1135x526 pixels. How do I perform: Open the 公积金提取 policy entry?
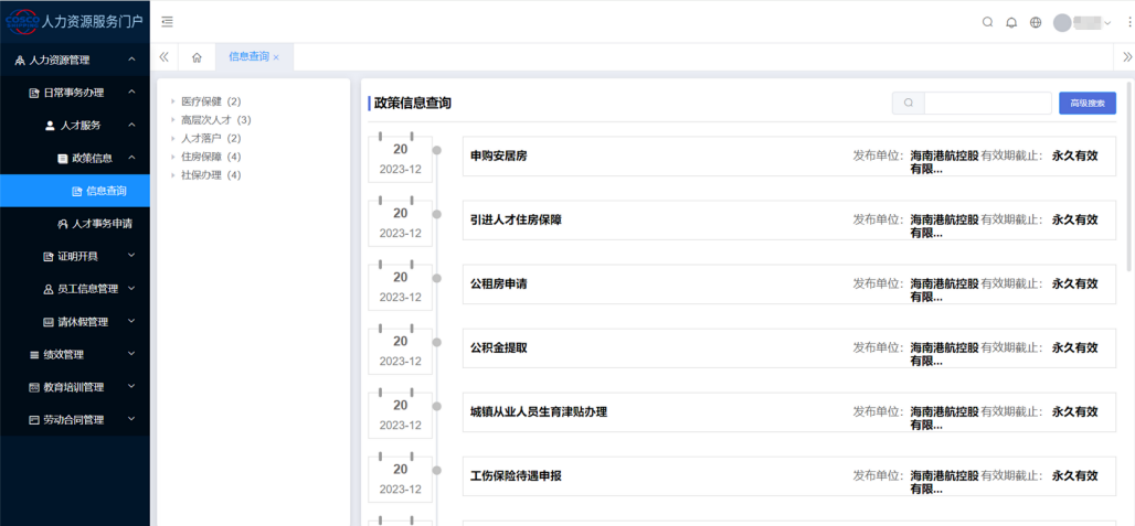[x=499, y=348]
